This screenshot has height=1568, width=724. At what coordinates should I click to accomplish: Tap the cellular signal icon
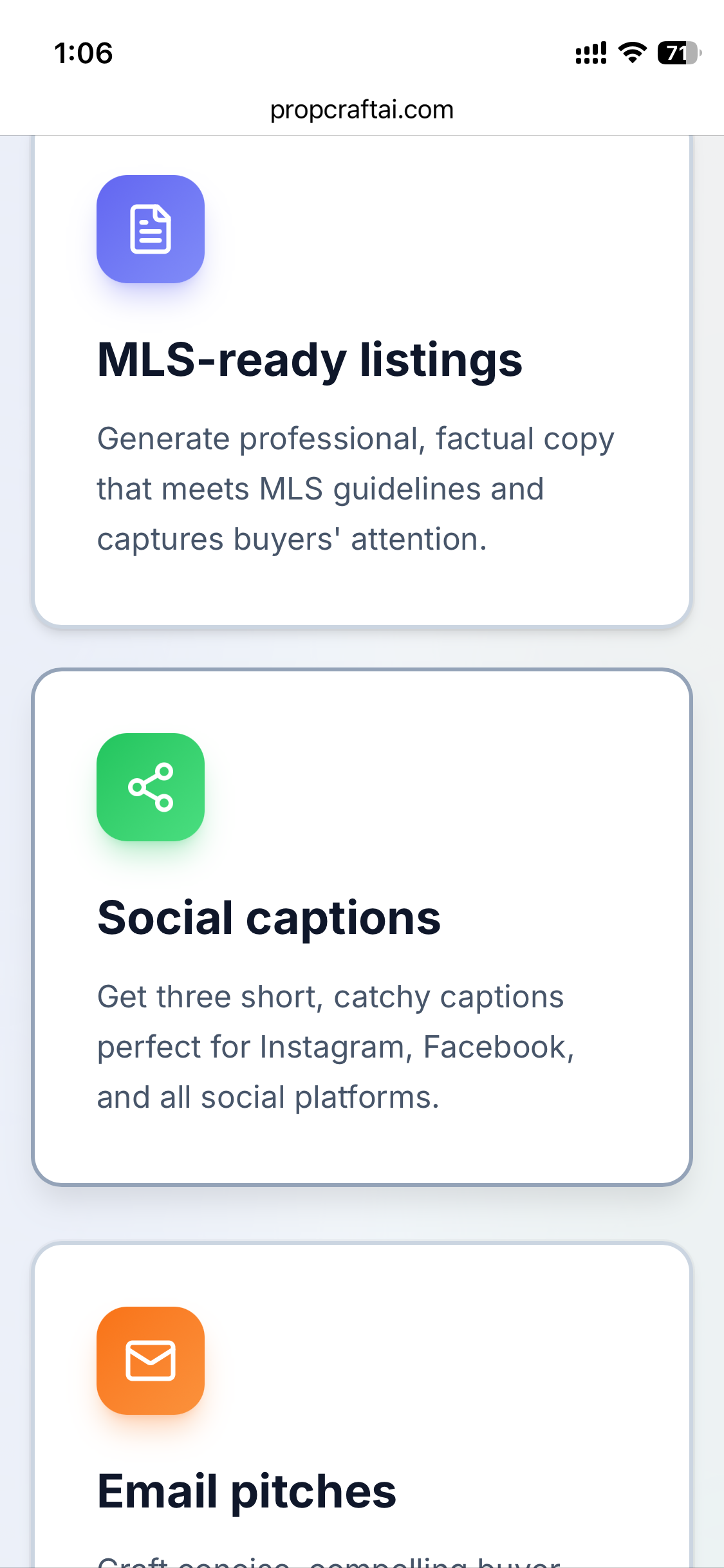tap(591, 53)
